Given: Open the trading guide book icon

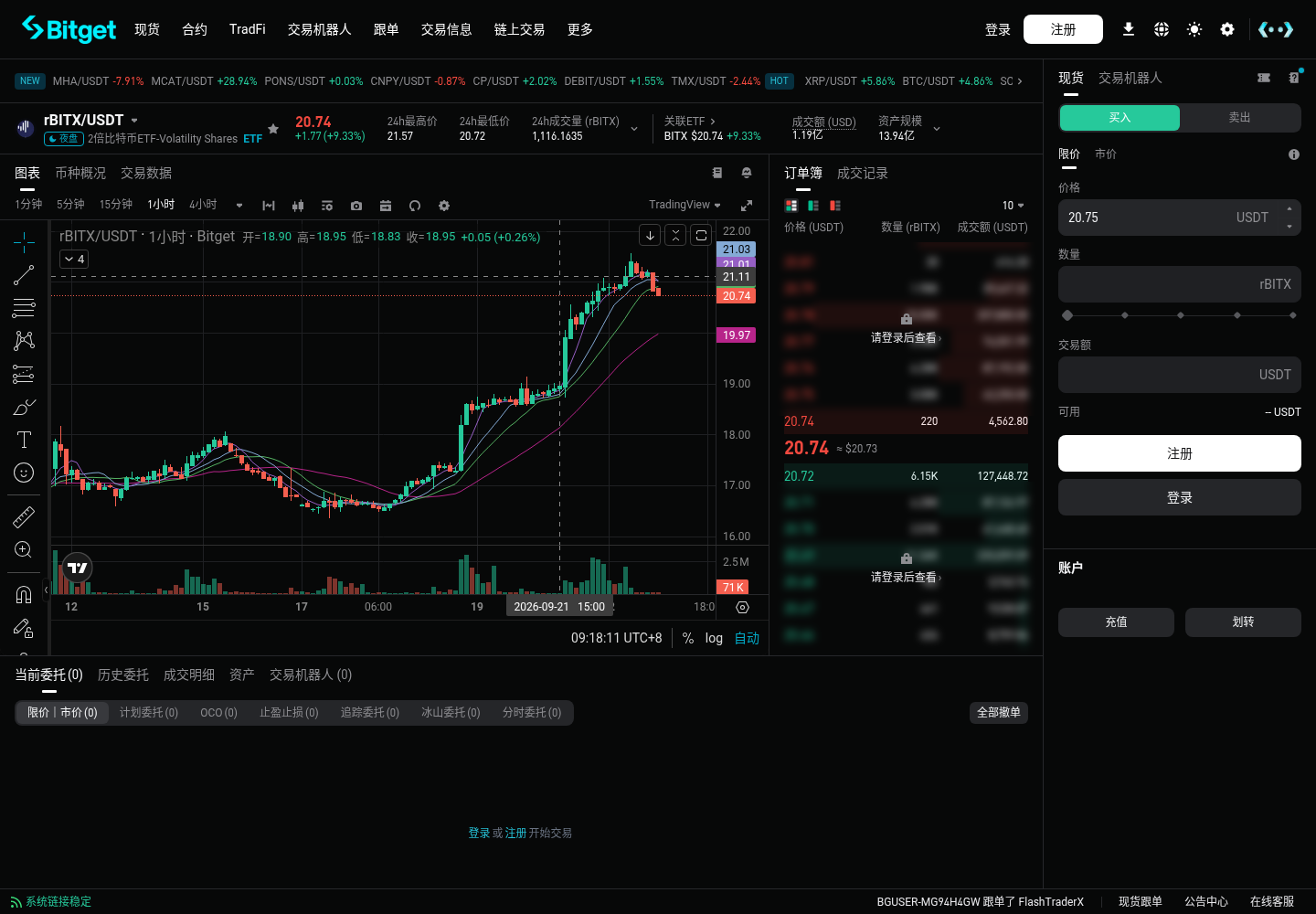Looking at the screenshot, I should 717,173.
